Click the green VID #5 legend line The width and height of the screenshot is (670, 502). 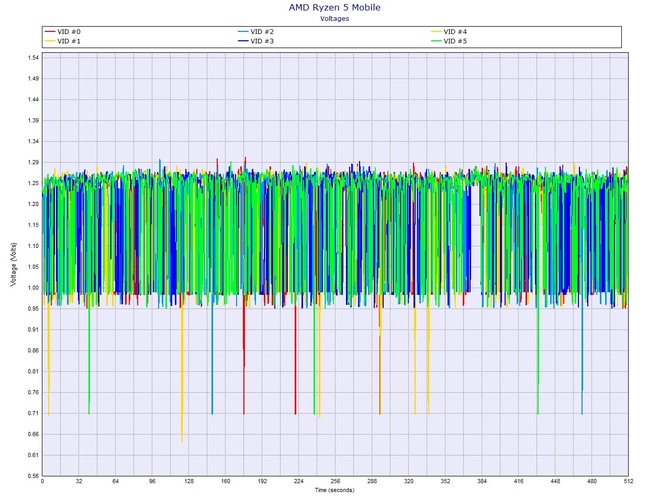pyautogui.click(x=436, y=41)
